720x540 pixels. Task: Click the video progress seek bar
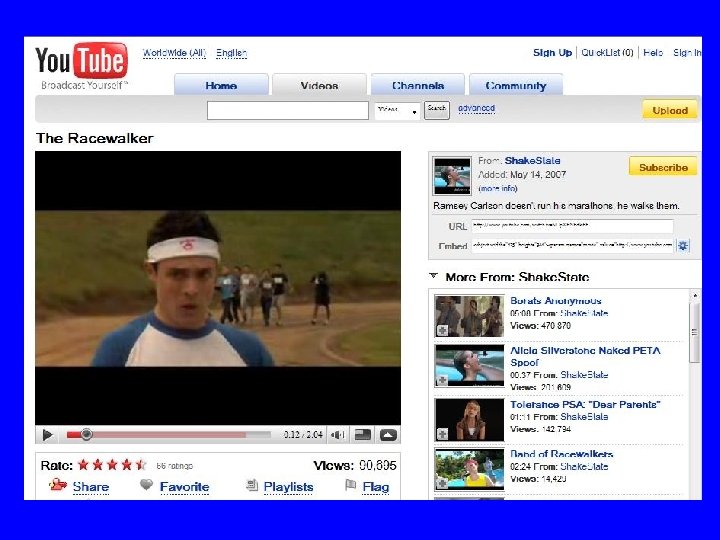tap(169, 434)
